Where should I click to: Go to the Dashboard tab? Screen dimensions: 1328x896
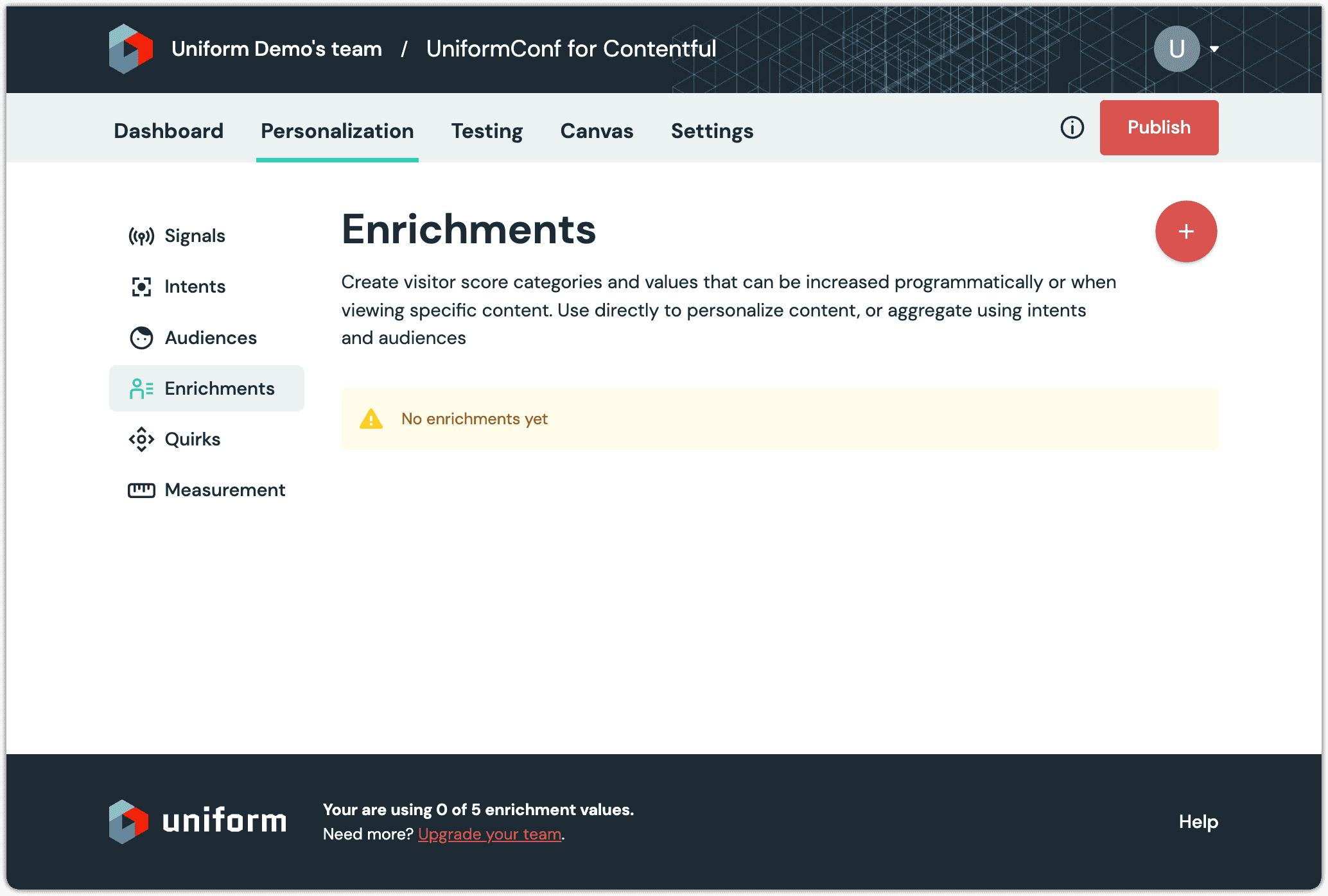coord(168,131)
